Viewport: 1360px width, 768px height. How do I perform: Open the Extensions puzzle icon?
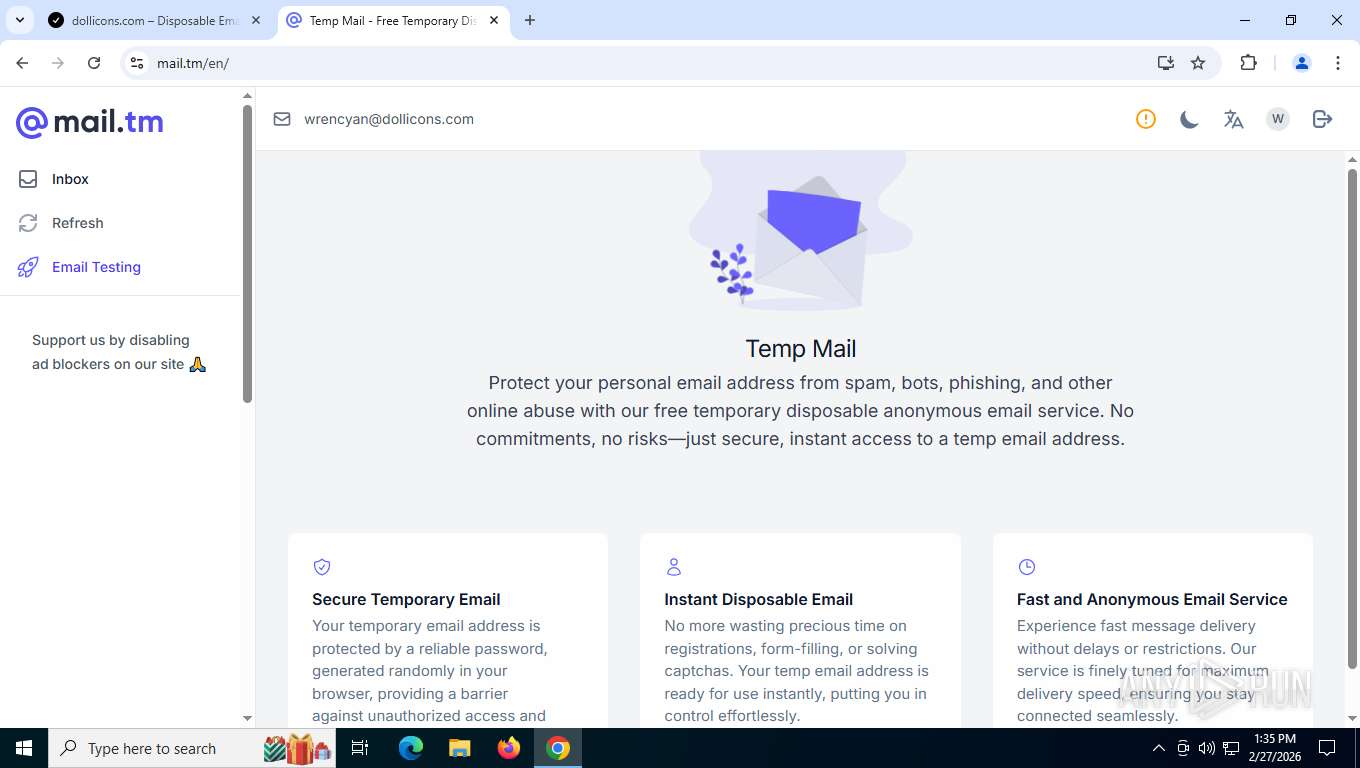click(x=1248, y=63)
